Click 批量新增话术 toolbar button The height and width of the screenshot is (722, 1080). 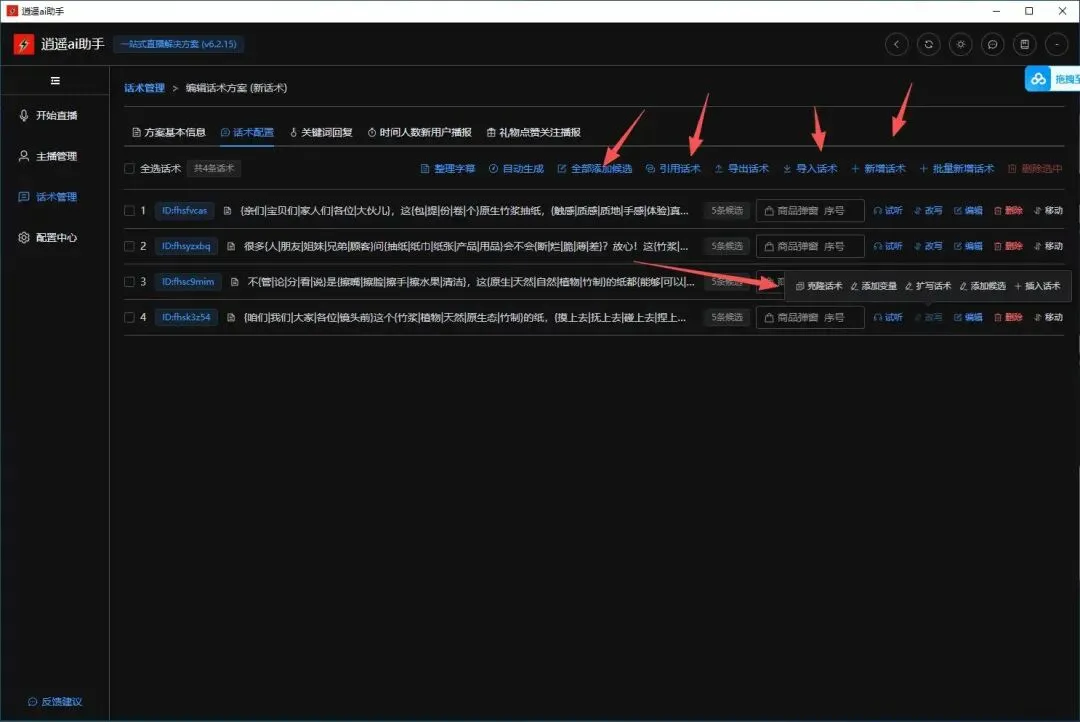[957, 168]
